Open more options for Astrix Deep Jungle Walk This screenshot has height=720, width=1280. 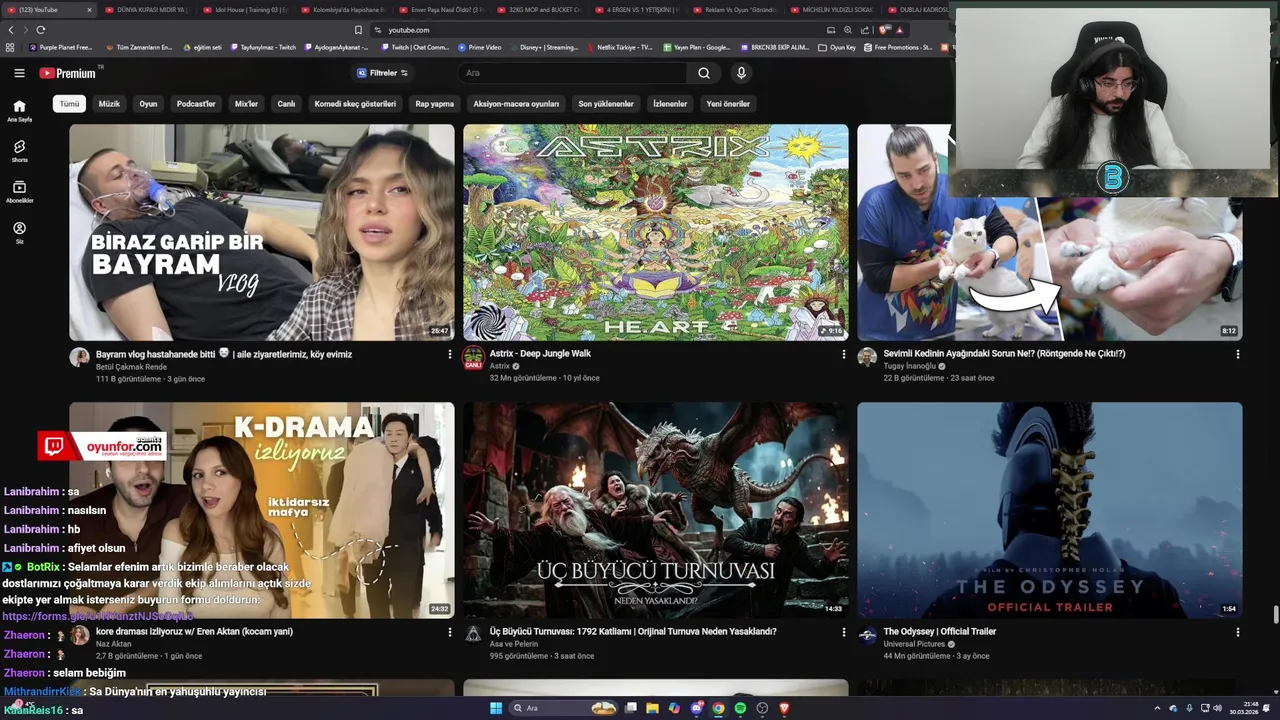click(844, 354)
